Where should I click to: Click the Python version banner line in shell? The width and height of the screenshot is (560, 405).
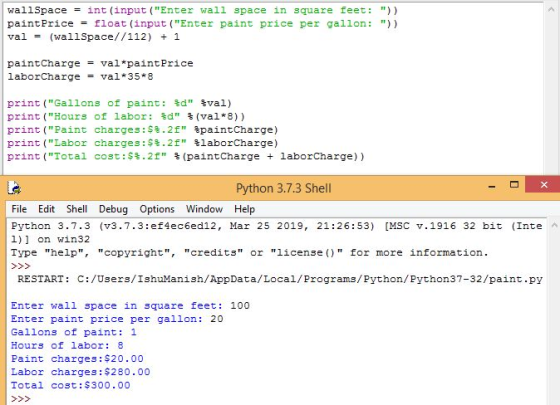(x=277, y=226)
